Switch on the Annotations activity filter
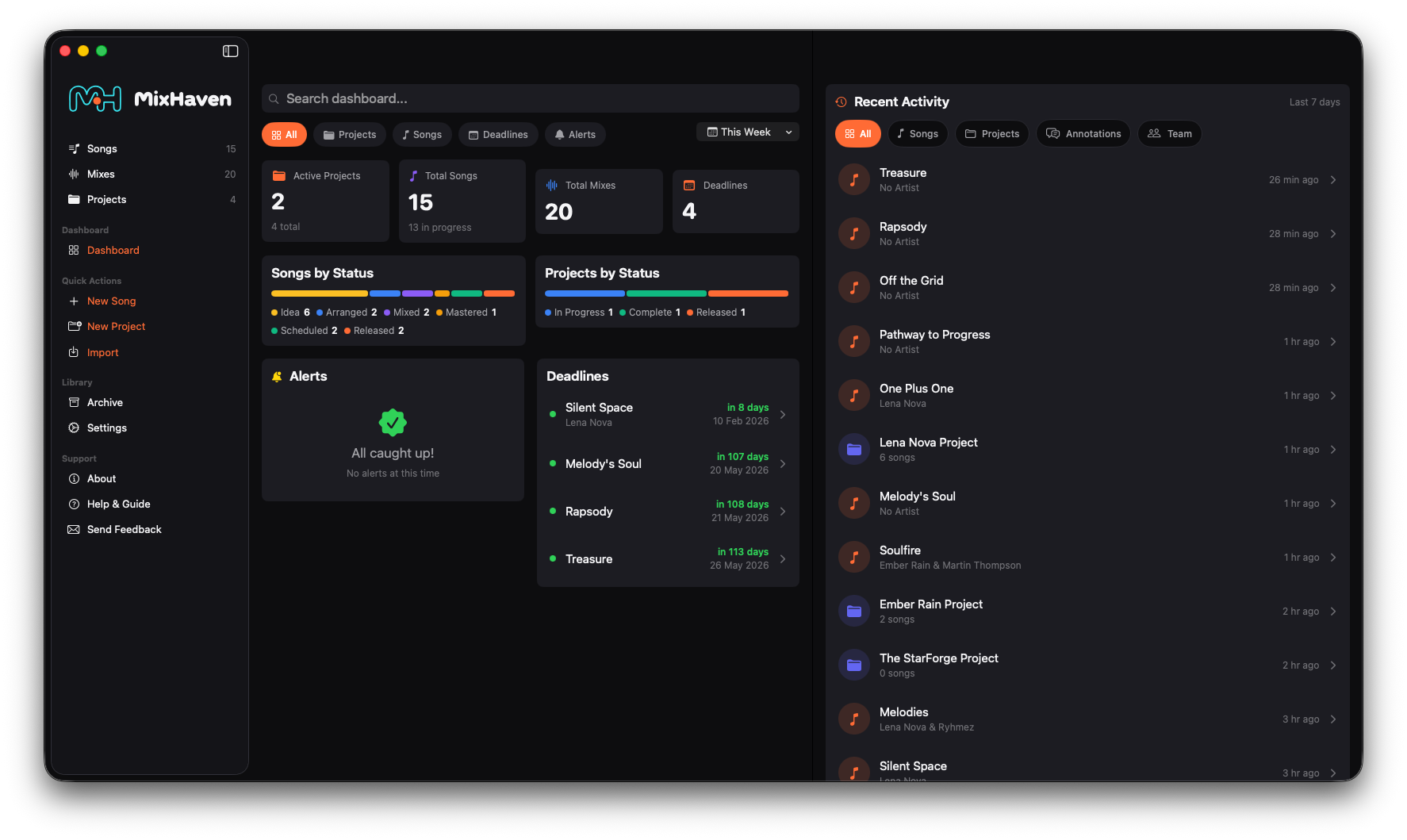 (1083, 133)
